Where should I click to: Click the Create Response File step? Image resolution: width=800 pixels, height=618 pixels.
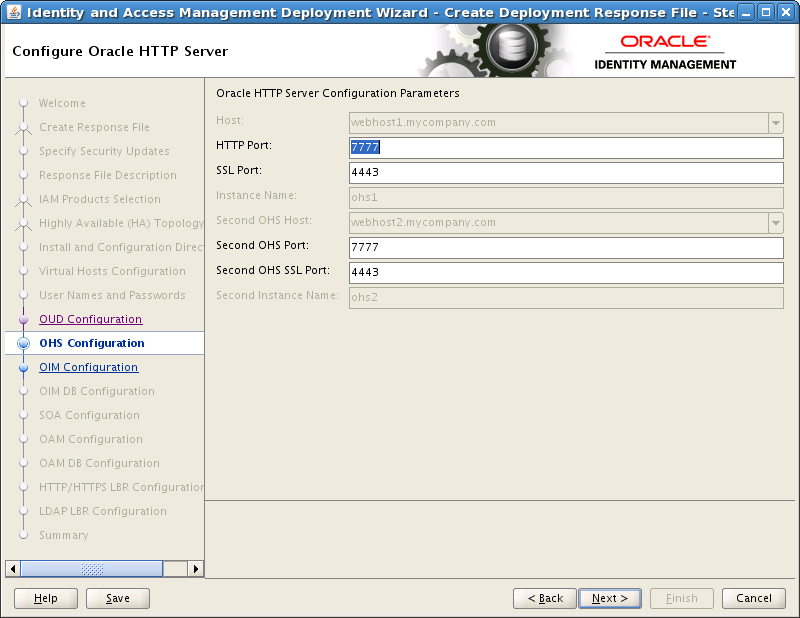[94, 127]
